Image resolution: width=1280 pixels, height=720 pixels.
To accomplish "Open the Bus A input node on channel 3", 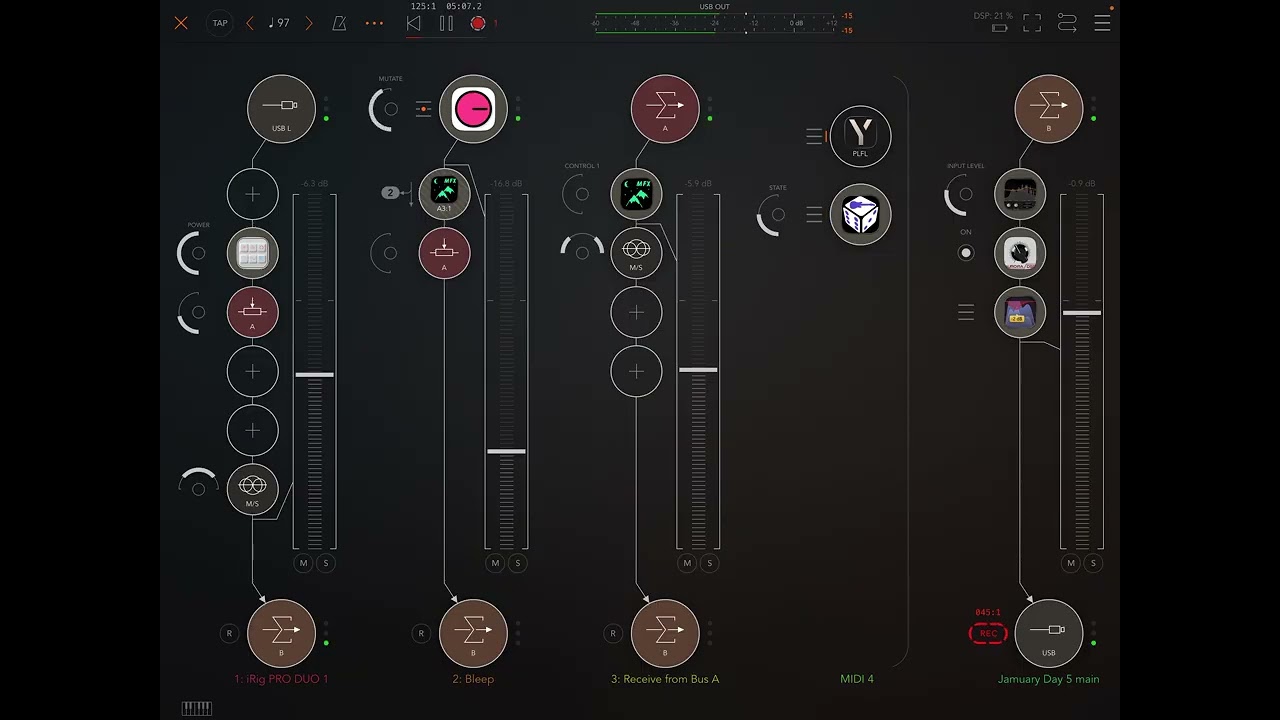I will tap(665, 109).
